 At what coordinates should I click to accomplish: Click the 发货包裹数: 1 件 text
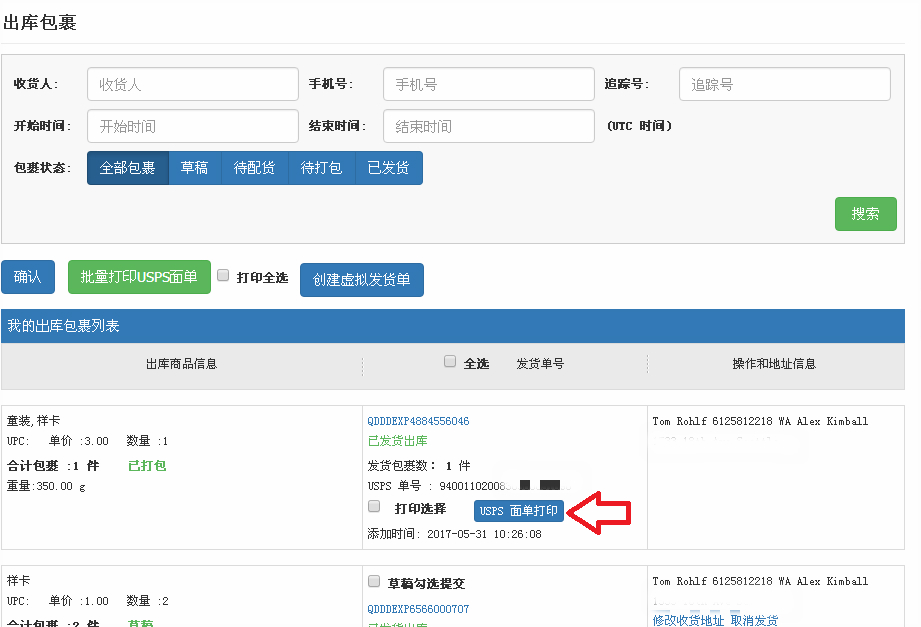[419, 466]
